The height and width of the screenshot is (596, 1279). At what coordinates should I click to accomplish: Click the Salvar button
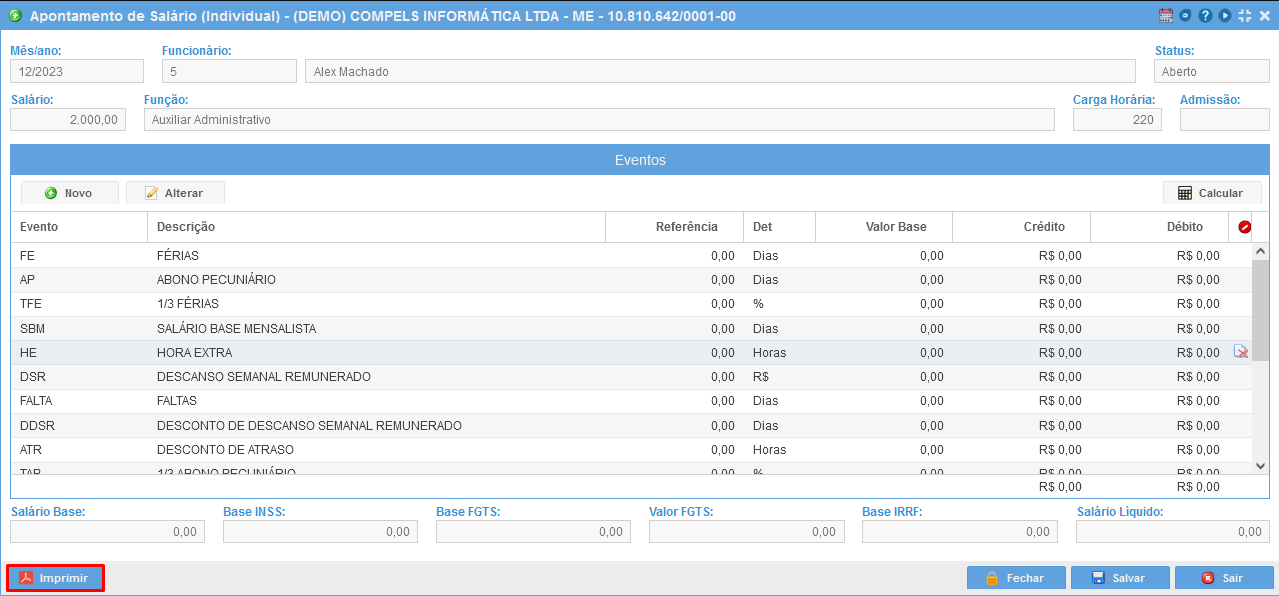(x=1120, y=578)
